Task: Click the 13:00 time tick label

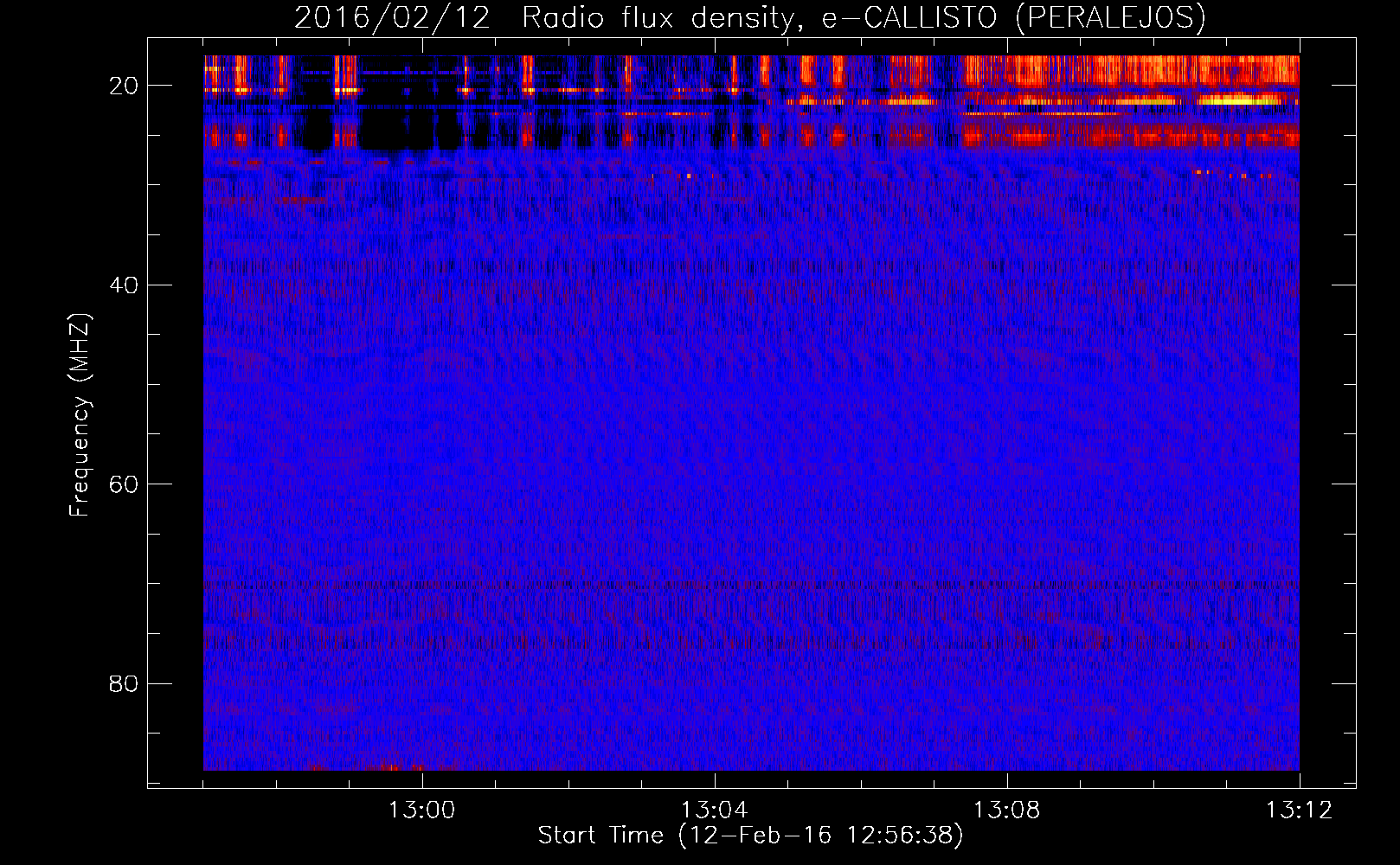Action: 421,811
